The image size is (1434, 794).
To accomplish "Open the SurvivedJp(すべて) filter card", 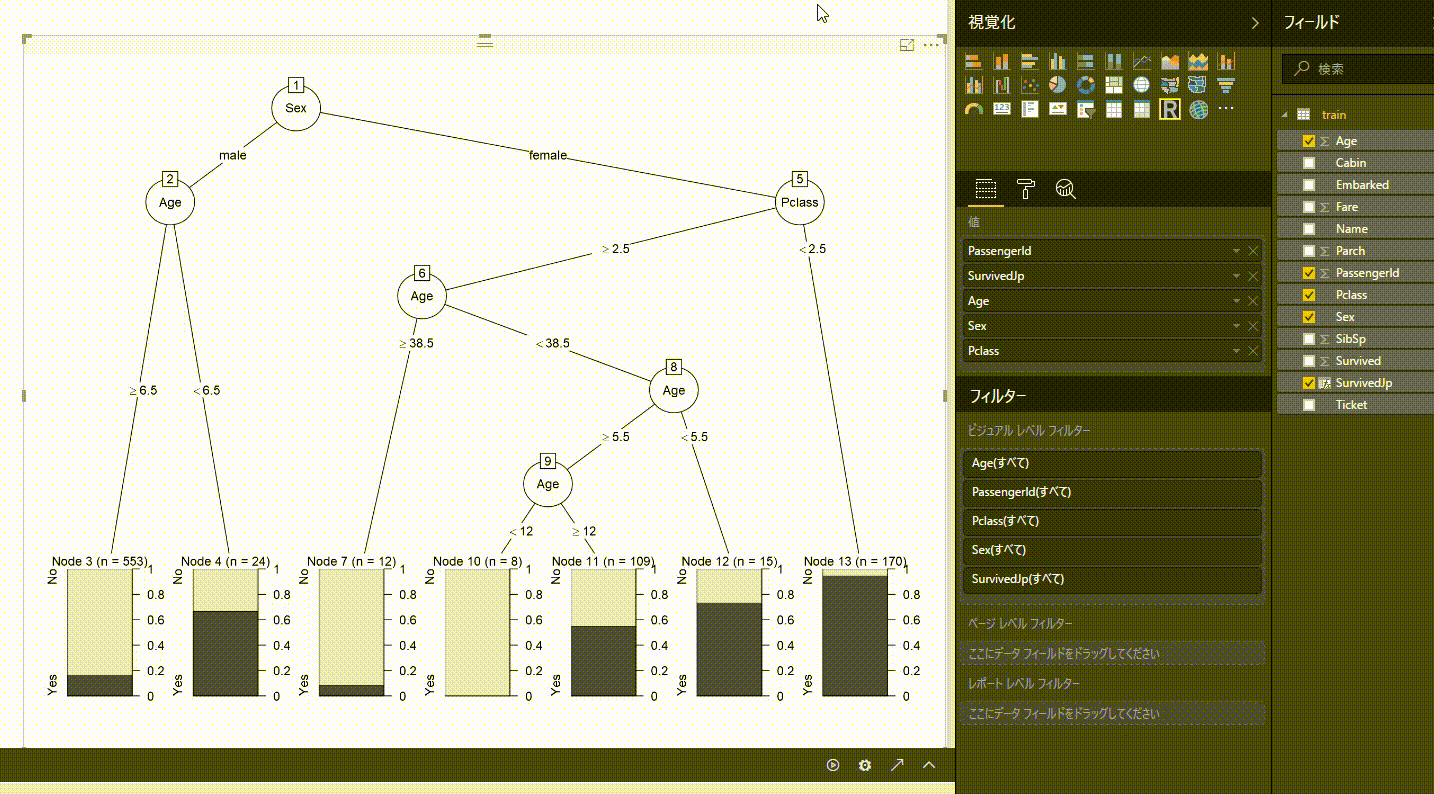I will click(1110, 579).
